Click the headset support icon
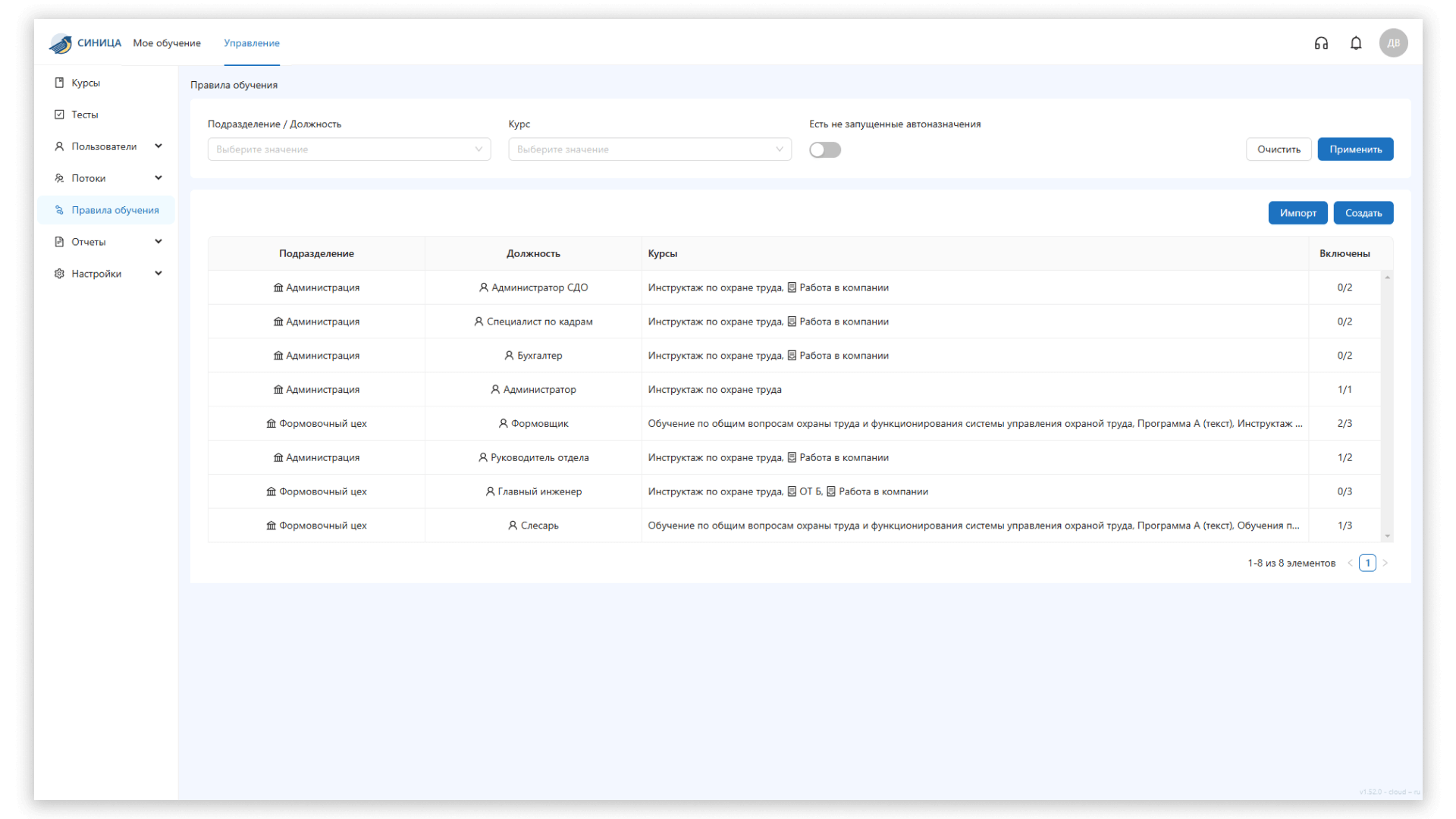This screenshot has height=819, width=1456. pos(1321,43)
